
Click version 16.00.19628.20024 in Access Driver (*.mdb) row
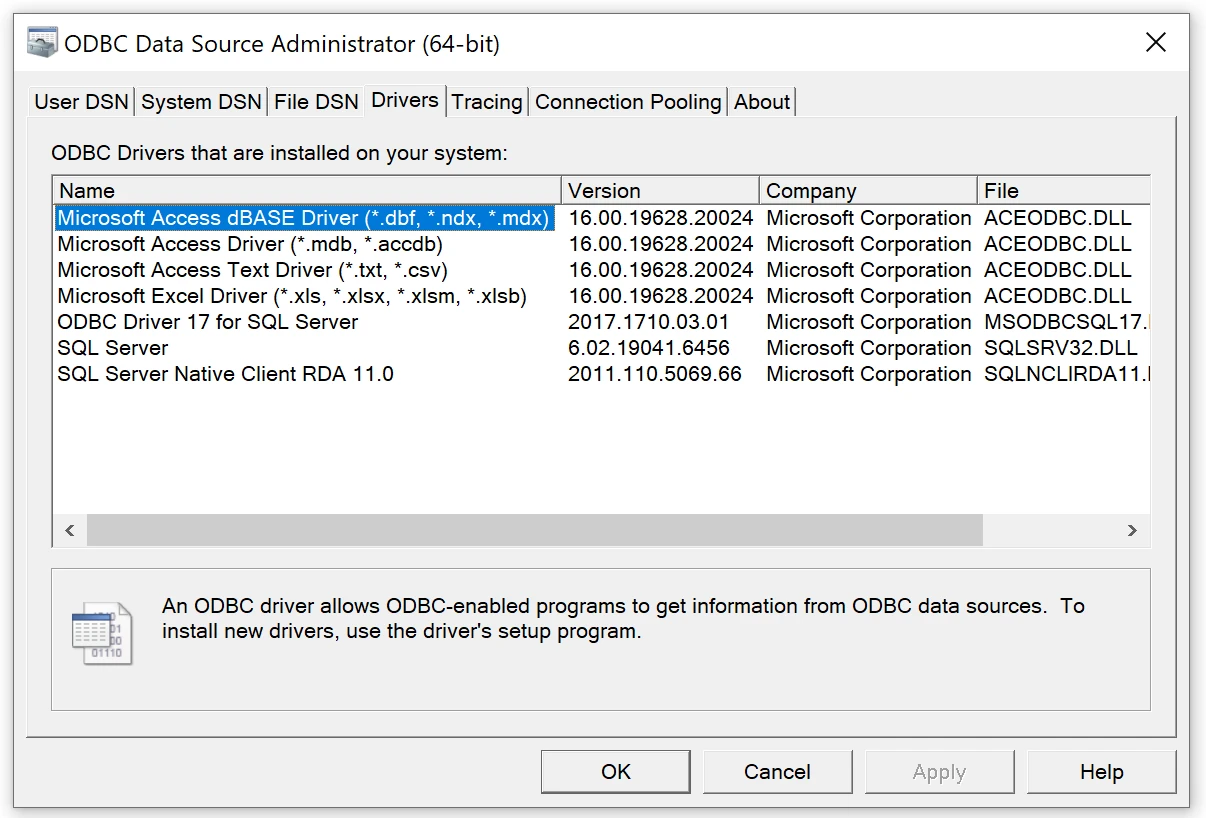pyautogui.click(x=661, y=244)
